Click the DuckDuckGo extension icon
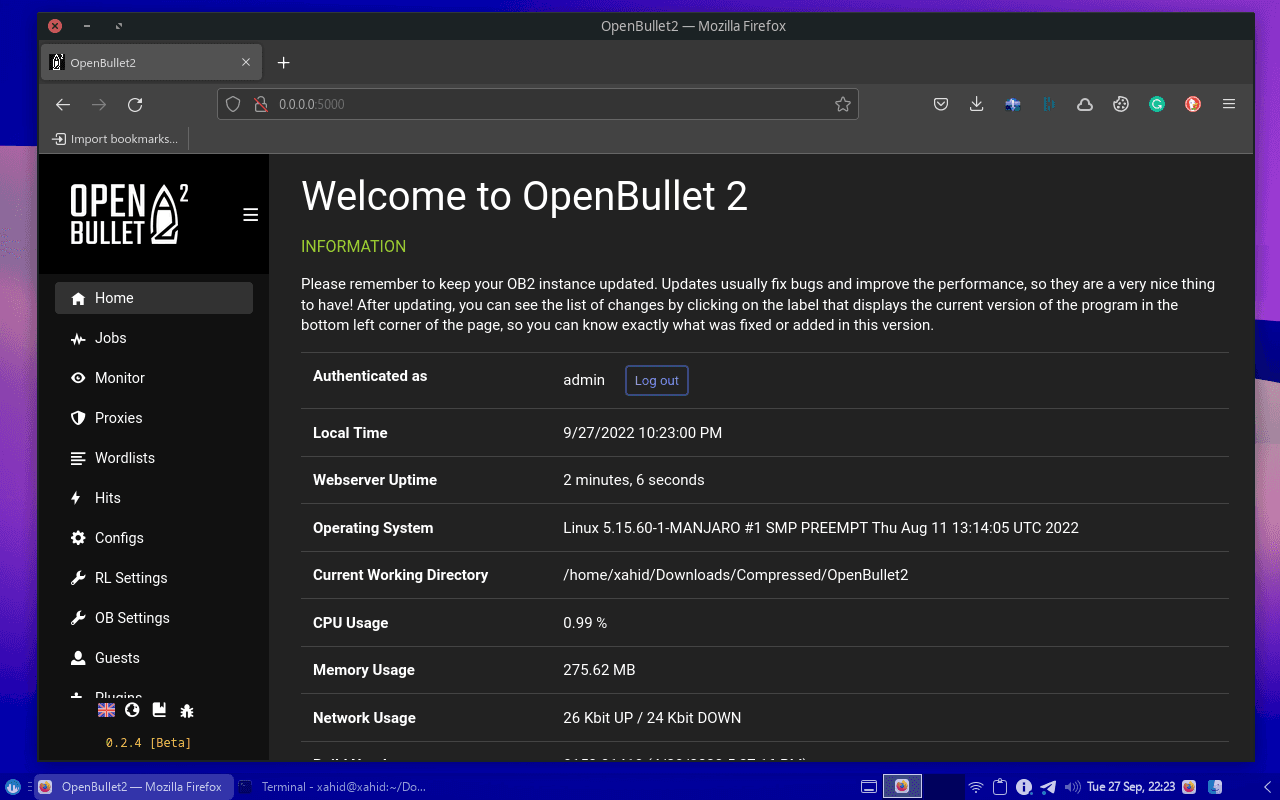 pos(1193,103)
